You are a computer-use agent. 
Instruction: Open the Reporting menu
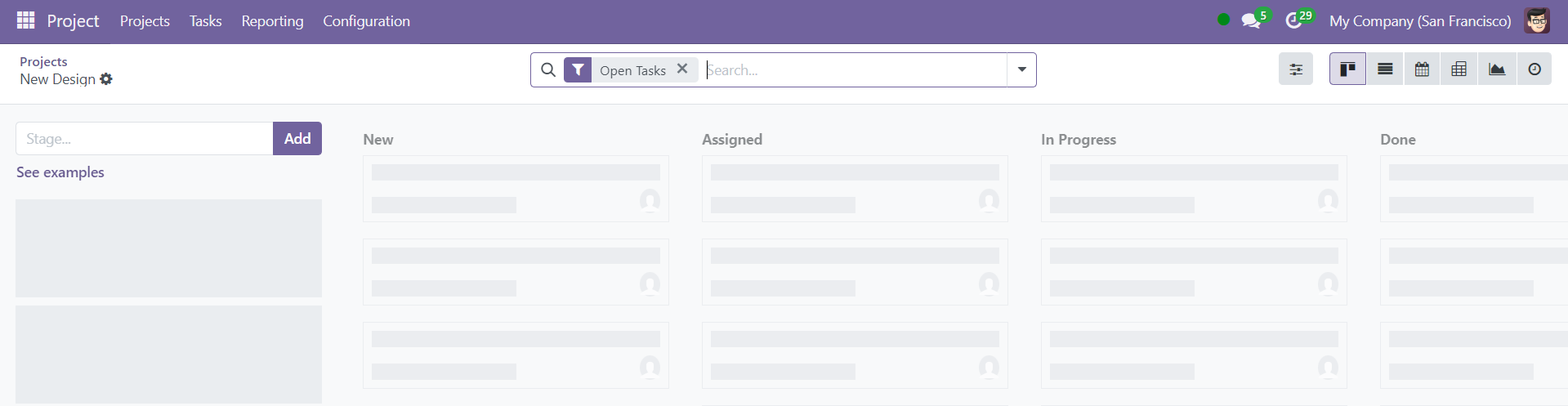[272, 21]
